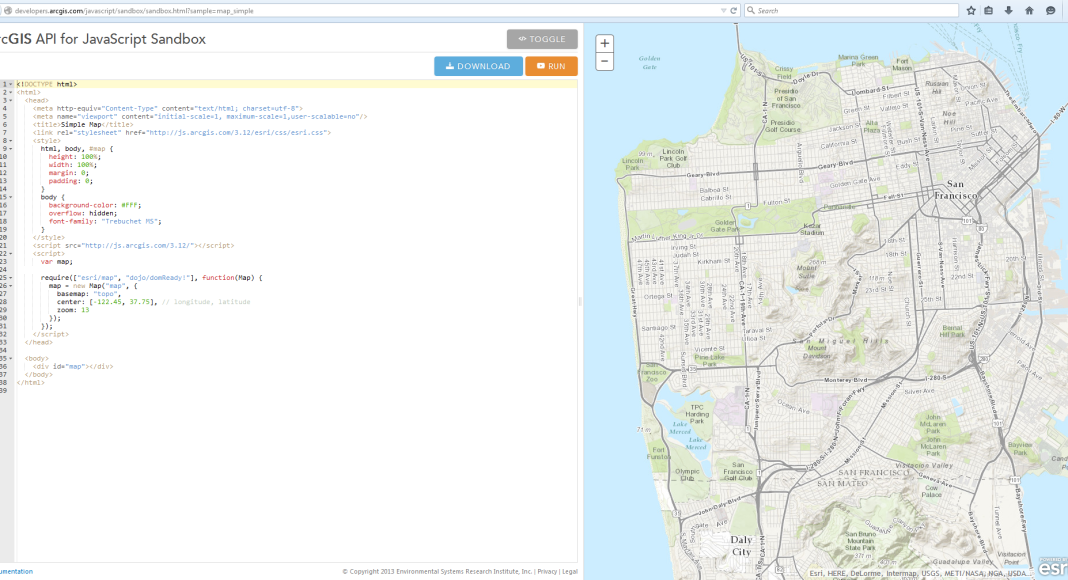Viewport: 1068px width, 580px height.
Task: Open the address bar history dropdown arrow
Action: [x=723, y=11]
